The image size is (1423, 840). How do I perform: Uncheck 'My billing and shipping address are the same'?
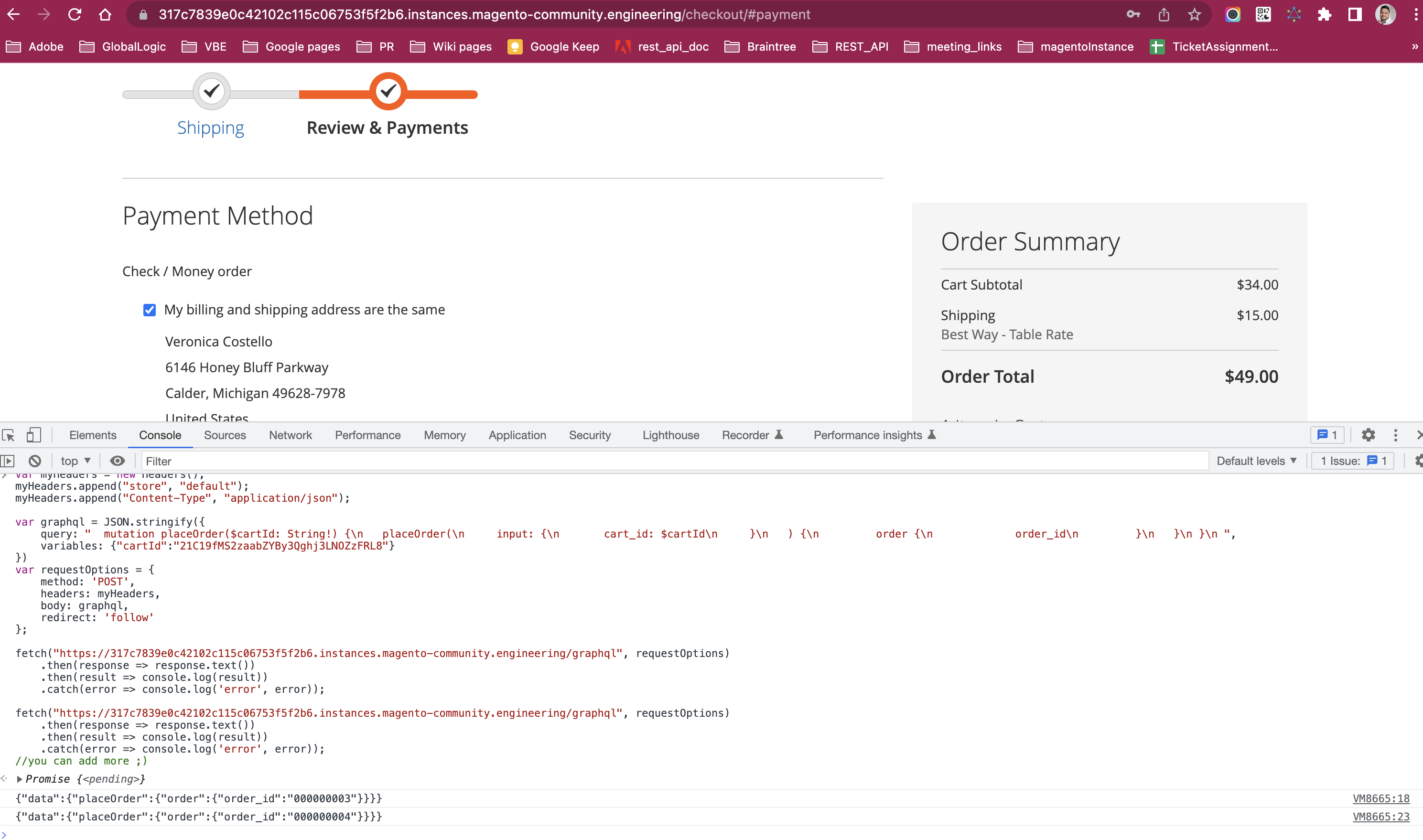point(149,310)
